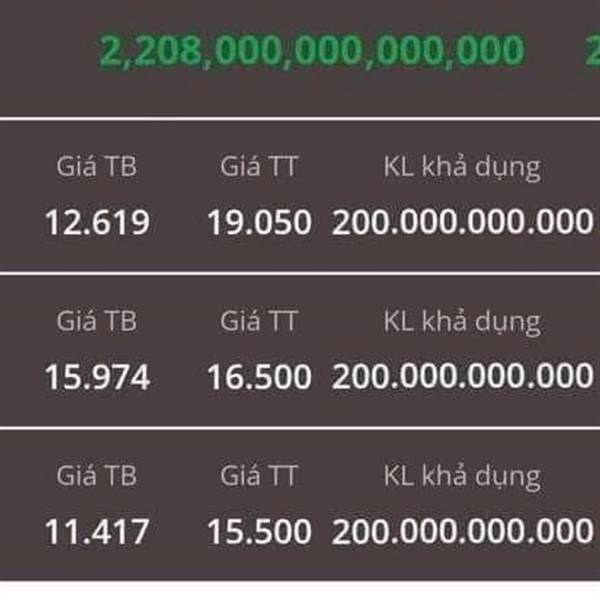This screenshot has height=600, width=600.
Task: Select the second row KL khả dụng label
Action: (x=462, y=323)
